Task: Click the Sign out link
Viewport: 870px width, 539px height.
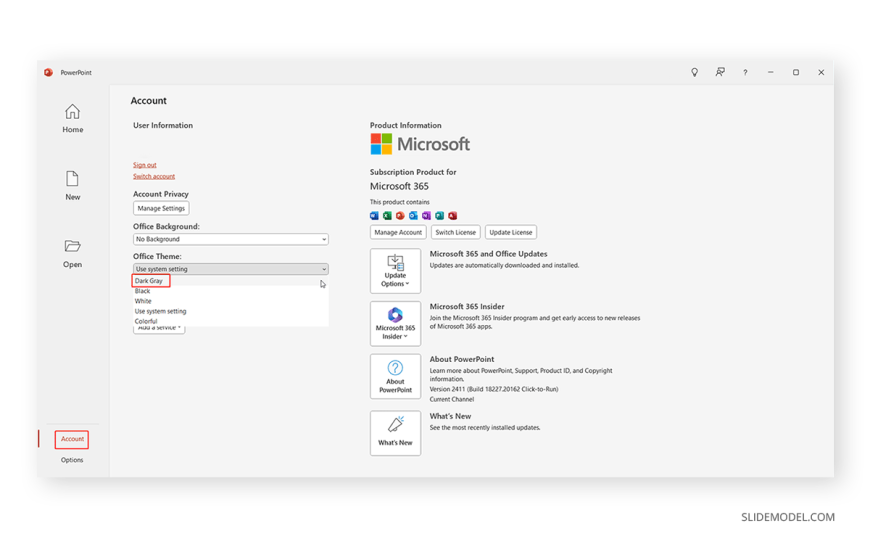Action: pyautogui.click(x=145, y=165)
